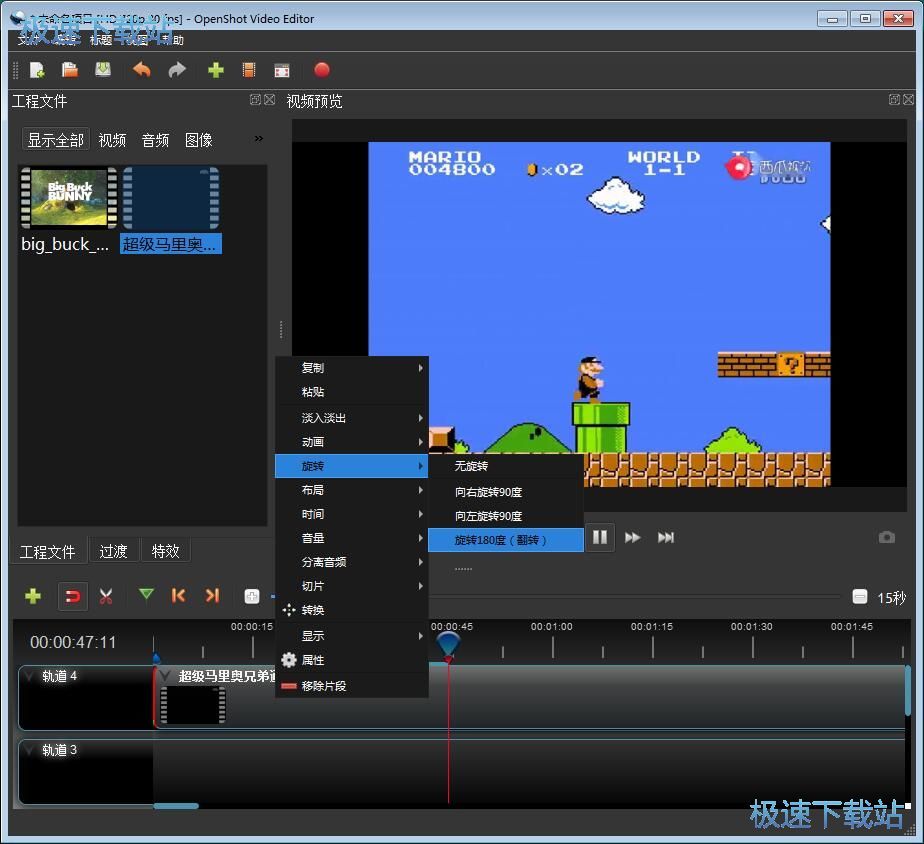Toggle the red magnet snapping tool
This screenshot has height=844, width=924.
73,596
